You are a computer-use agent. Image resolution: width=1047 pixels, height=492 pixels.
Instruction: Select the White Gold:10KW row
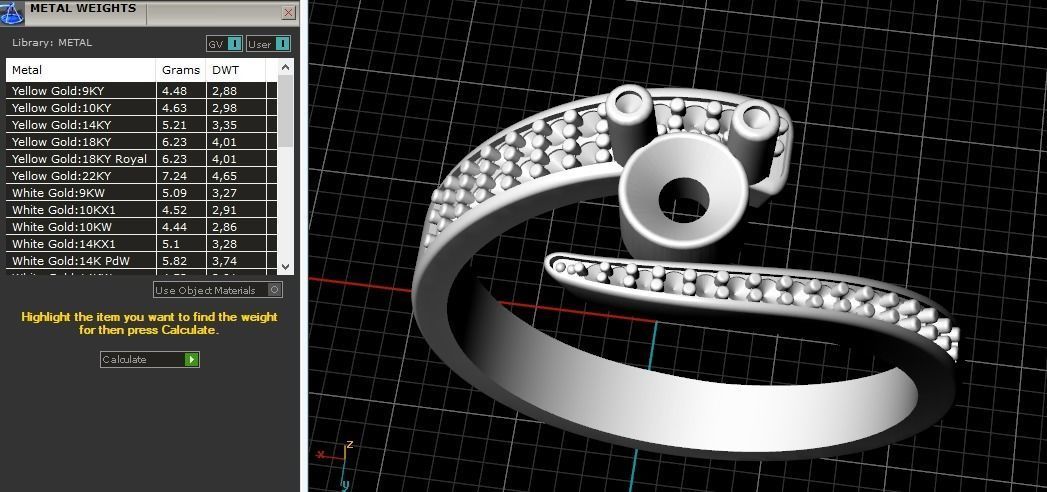[x=142, y=227]
